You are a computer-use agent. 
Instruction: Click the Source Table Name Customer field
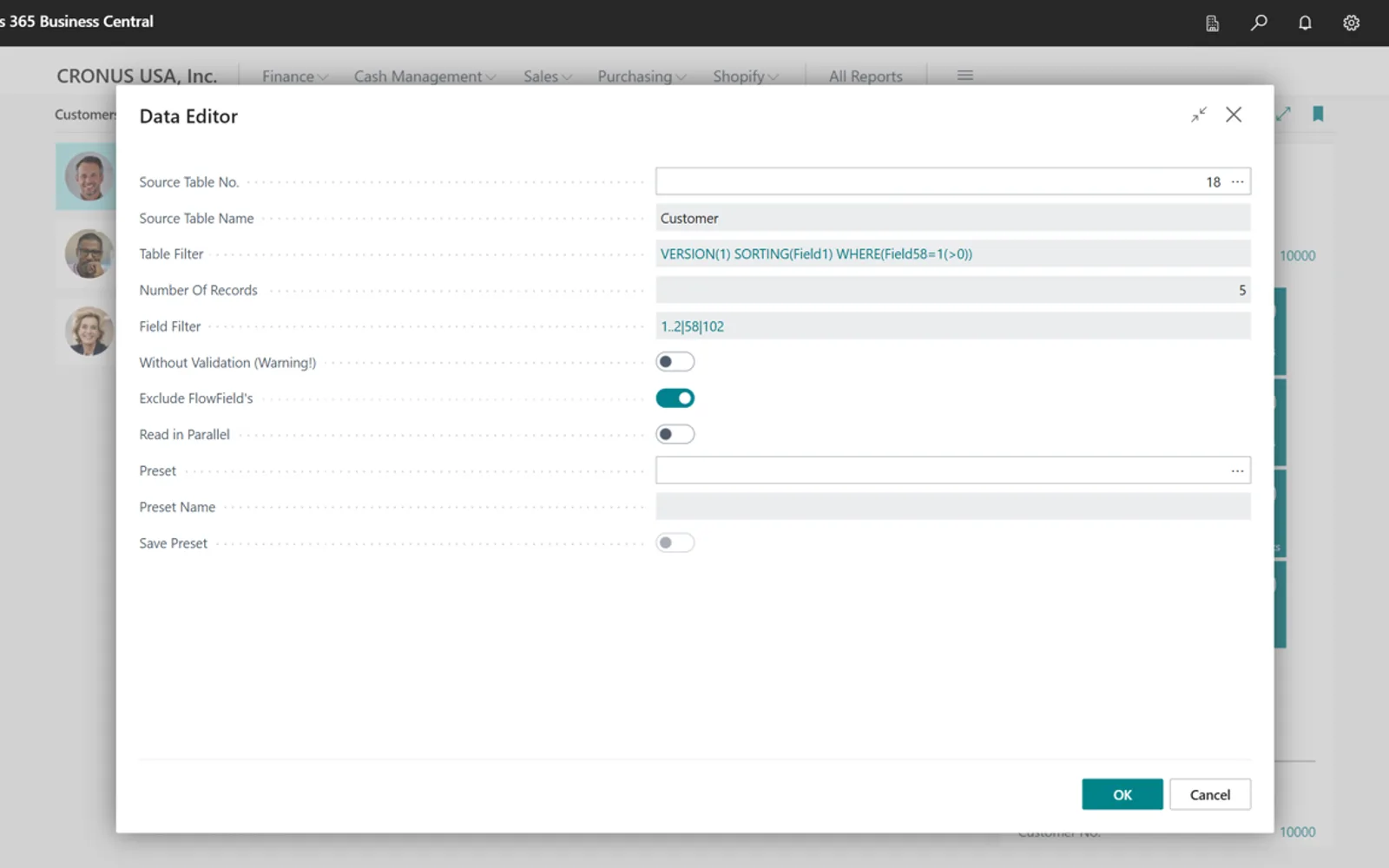coord(952,218)
